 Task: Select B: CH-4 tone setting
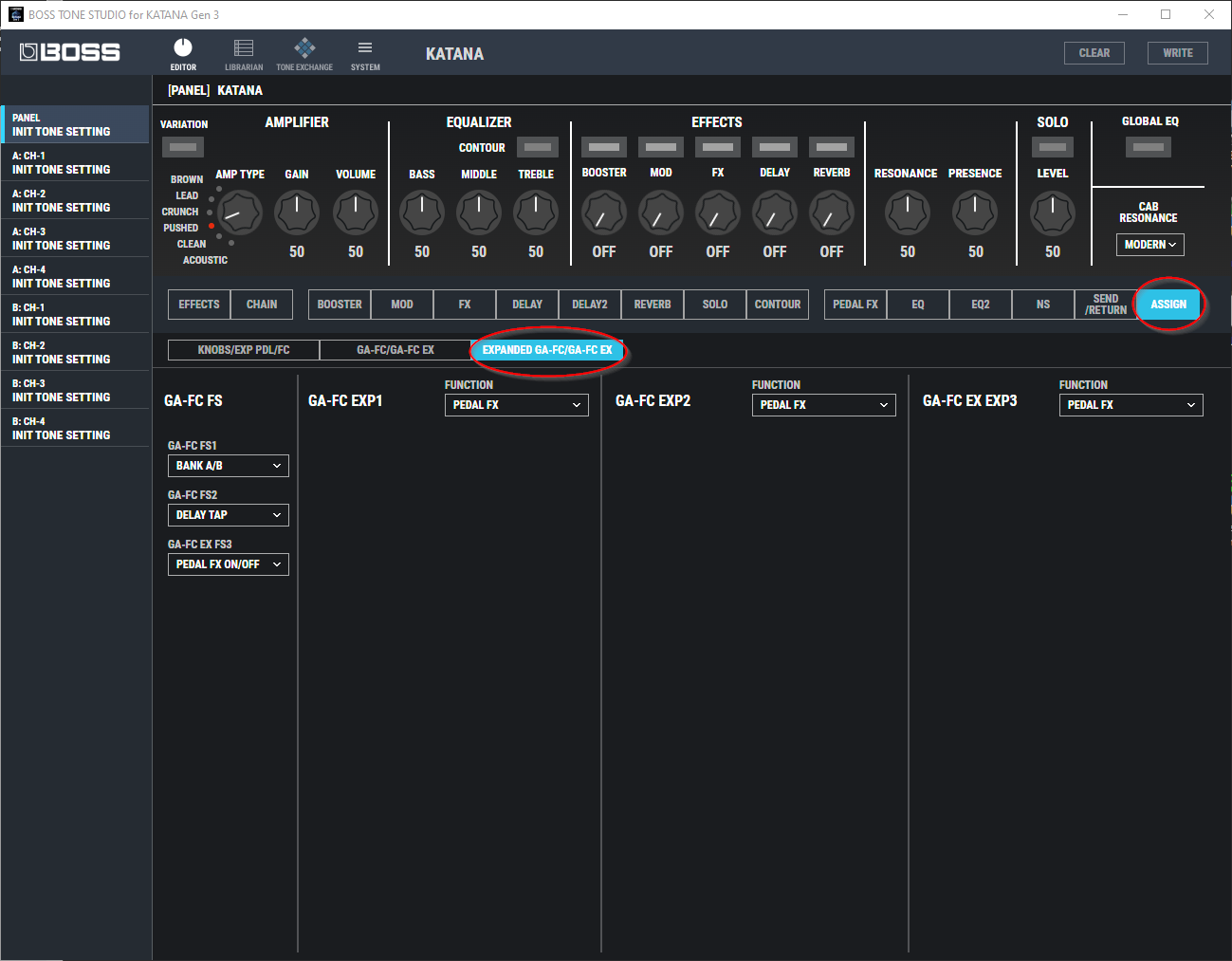[75, 428]
